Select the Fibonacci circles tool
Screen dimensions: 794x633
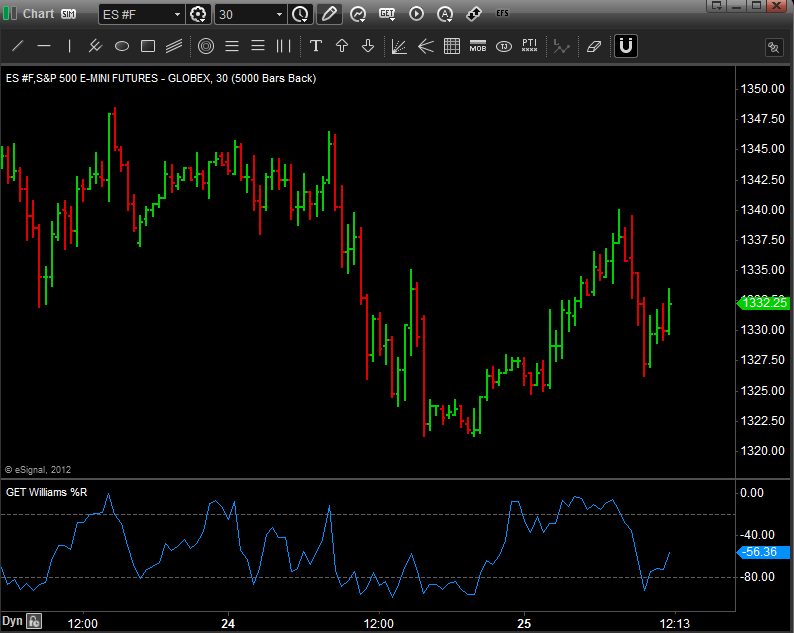pyautogui.click(x=206, y=47)
